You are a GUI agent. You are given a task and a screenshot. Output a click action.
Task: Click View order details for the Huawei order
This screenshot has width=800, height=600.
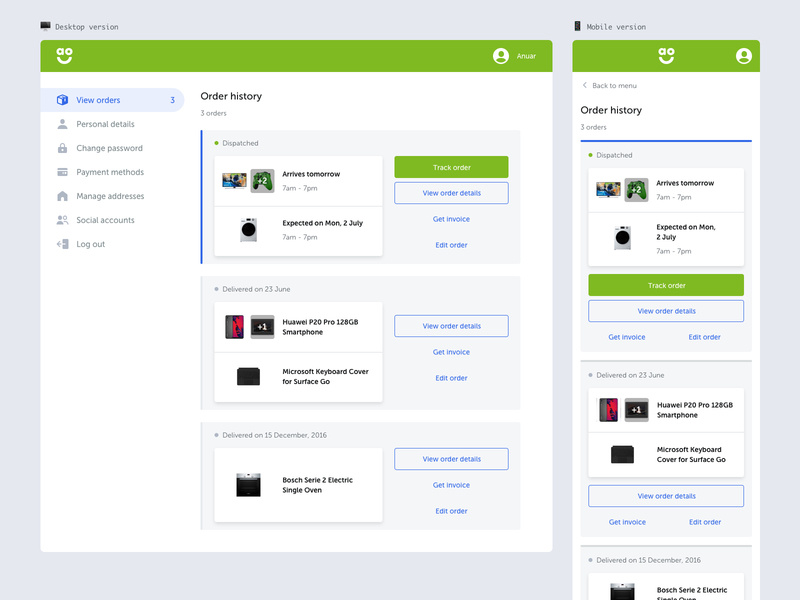coord(452,325)
